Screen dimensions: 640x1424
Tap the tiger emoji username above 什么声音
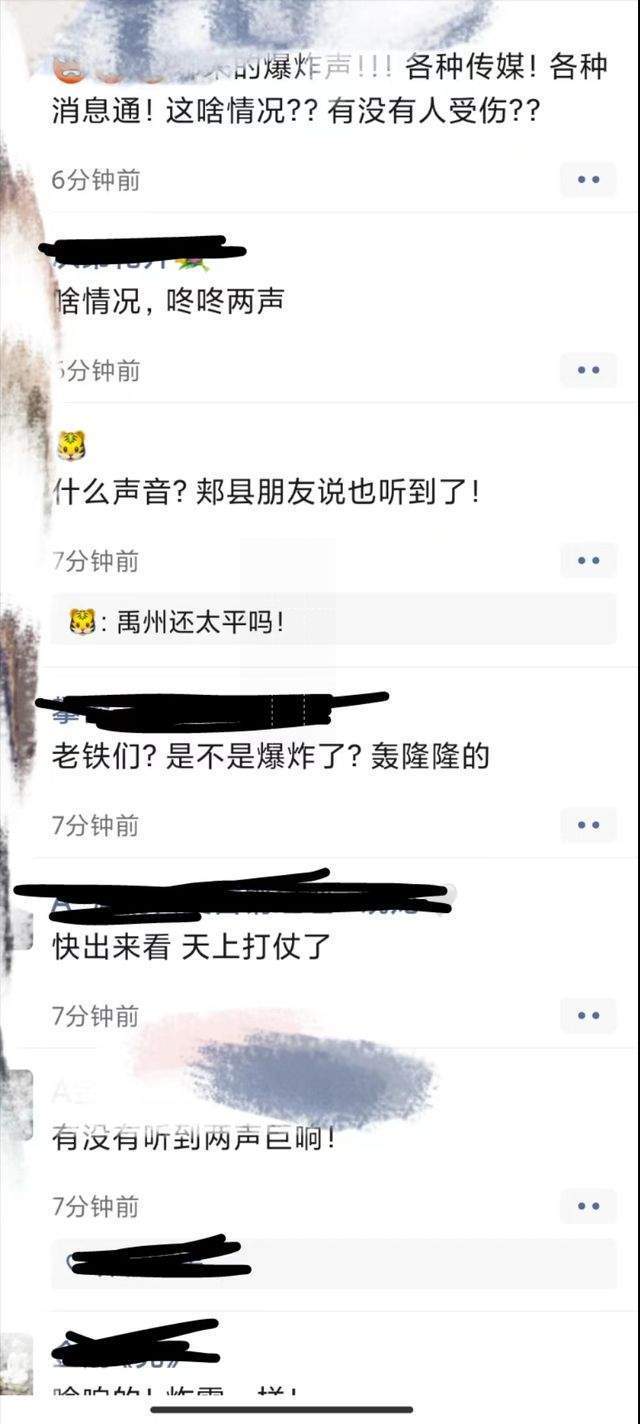70,447
